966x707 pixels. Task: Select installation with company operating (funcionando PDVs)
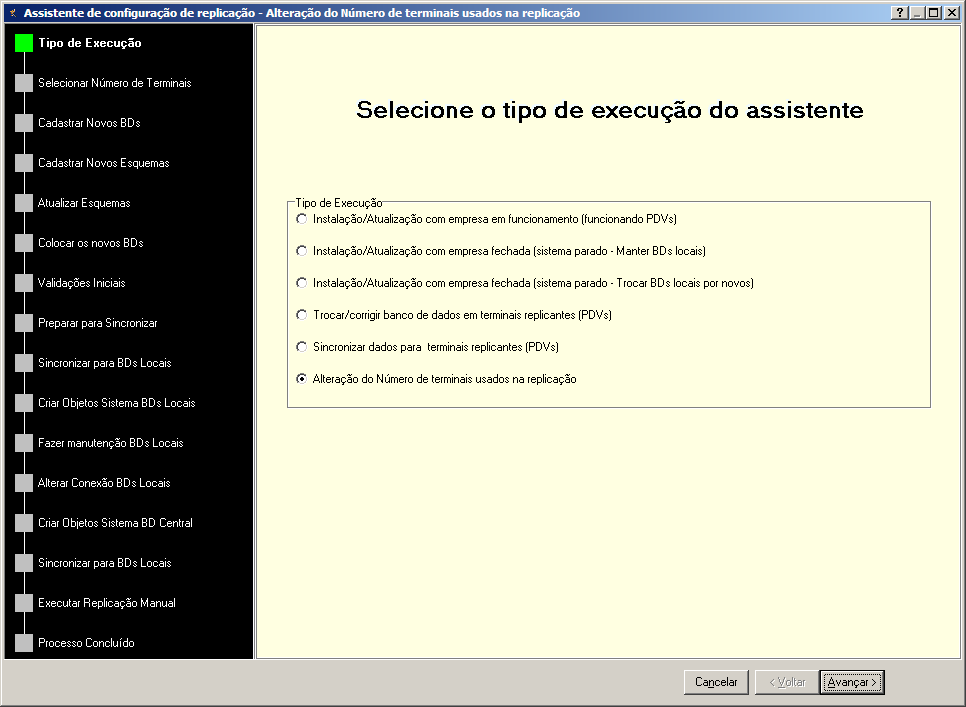[302, 219]
